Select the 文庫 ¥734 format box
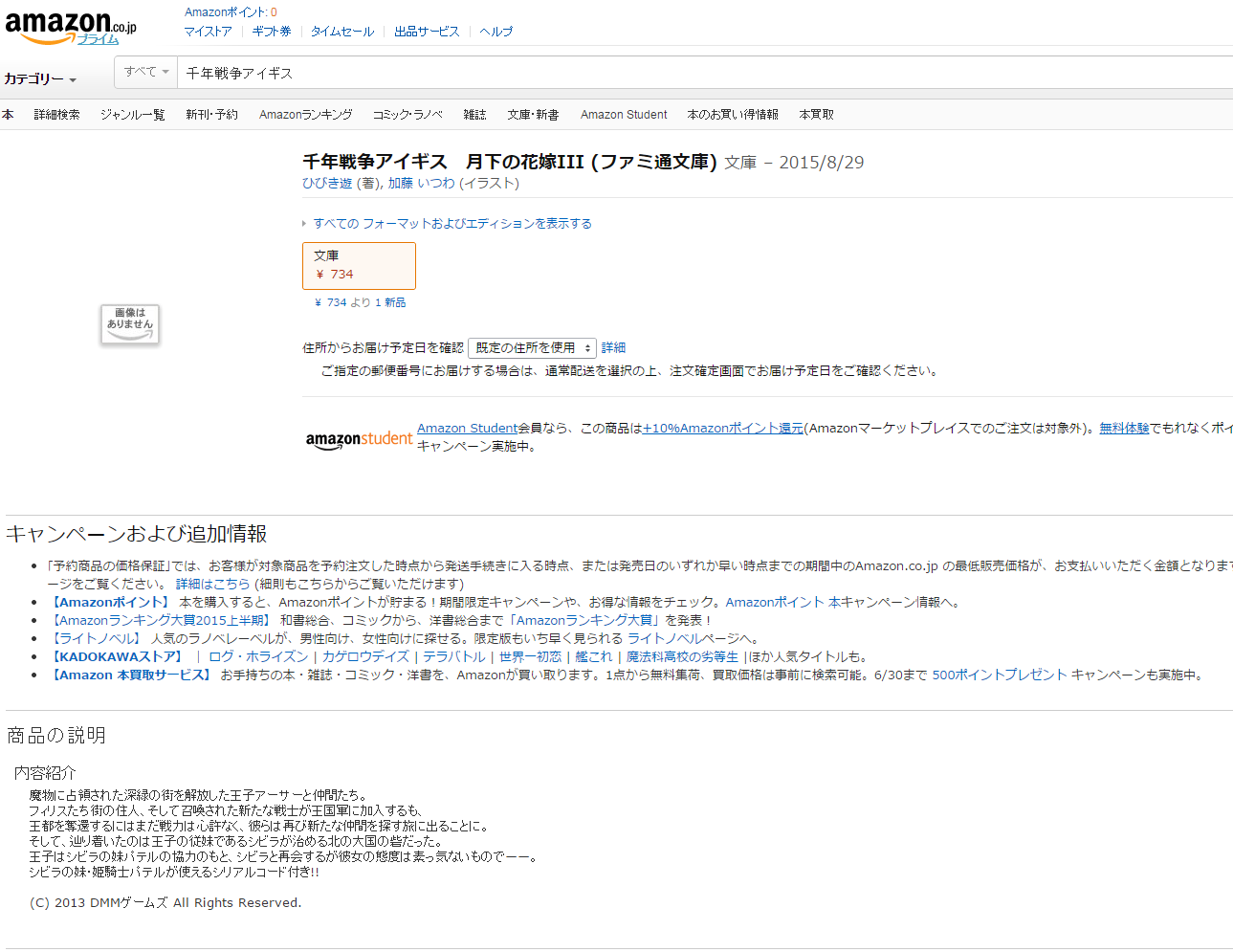 359,266
